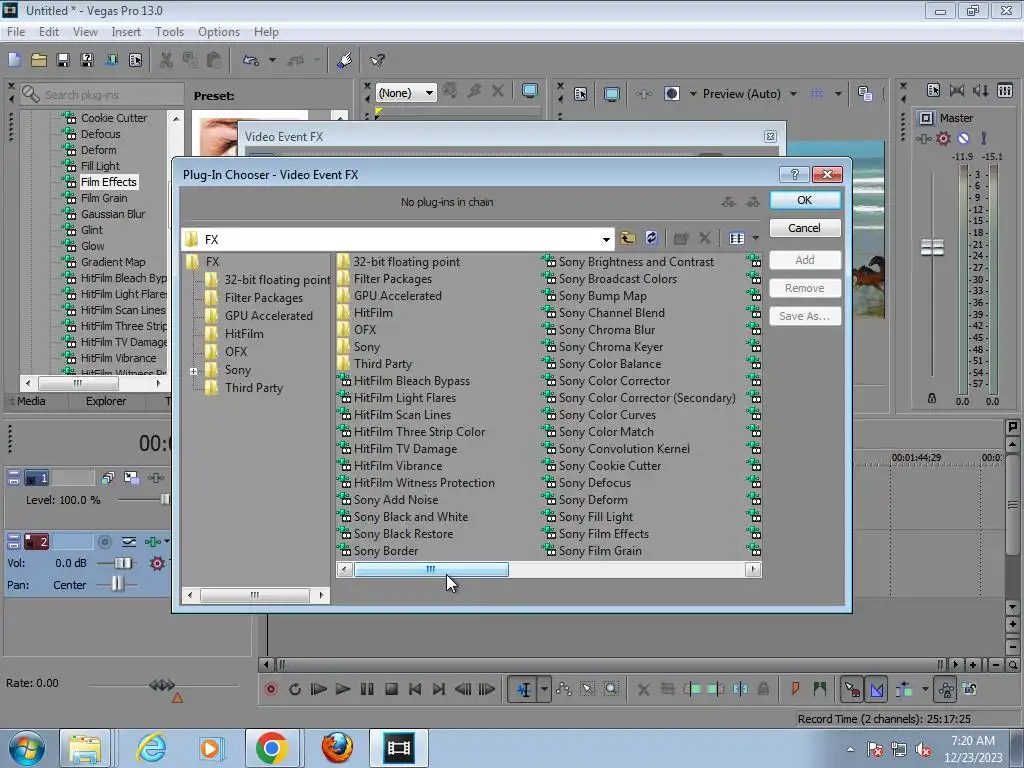The image size is (1024, 768).
Task: Expand the Sony folder in tree
Action: pos(193,371)
